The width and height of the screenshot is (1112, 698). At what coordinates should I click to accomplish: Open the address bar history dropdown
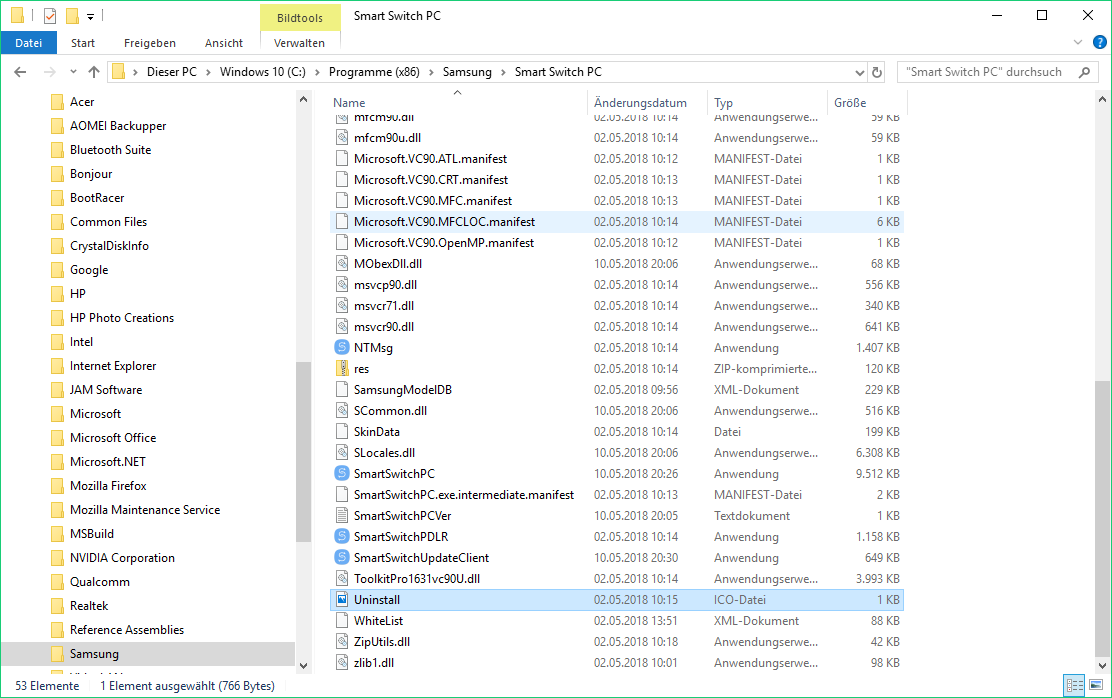[860, 72]
